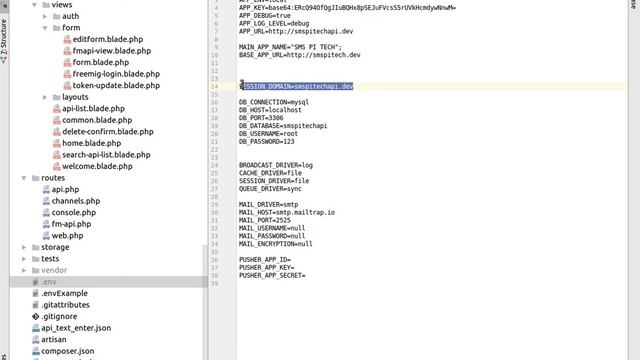Select token-update.blade.php file

(116, 85)
